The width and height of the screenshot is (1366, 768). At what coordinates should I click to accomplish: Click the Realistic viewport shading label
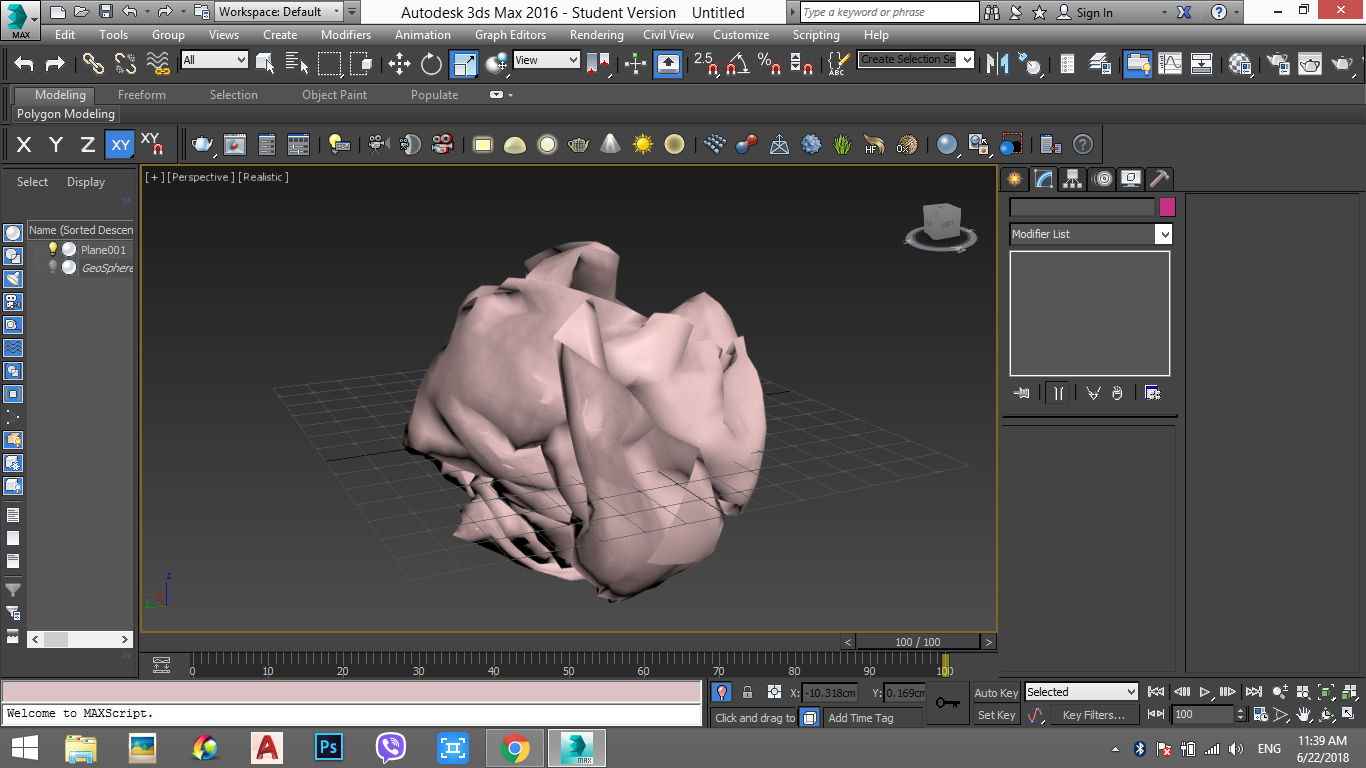(x=263, y=177)
